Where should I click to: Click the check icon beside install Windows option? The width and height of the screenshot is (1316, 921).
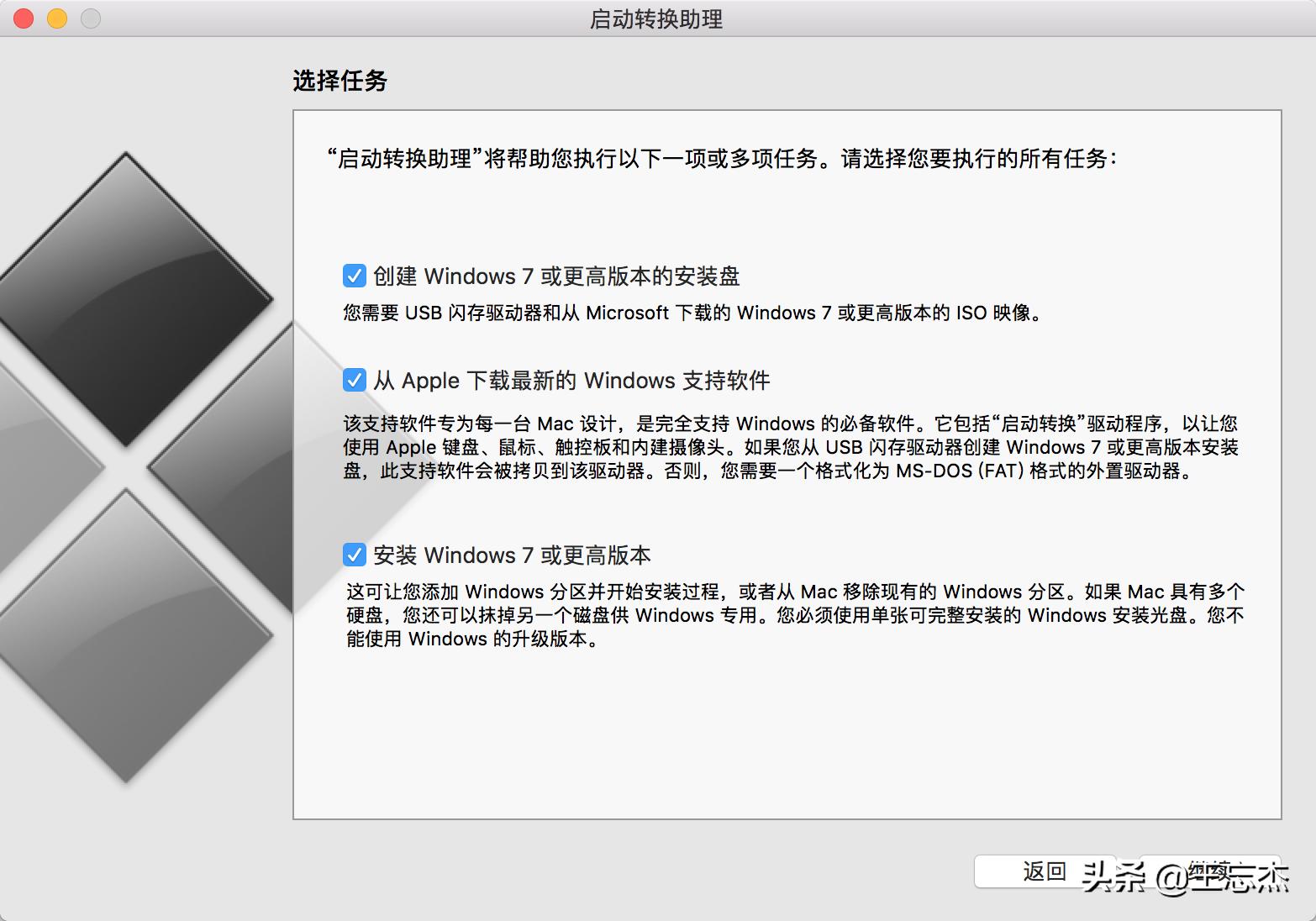click(x=353, y=555)
